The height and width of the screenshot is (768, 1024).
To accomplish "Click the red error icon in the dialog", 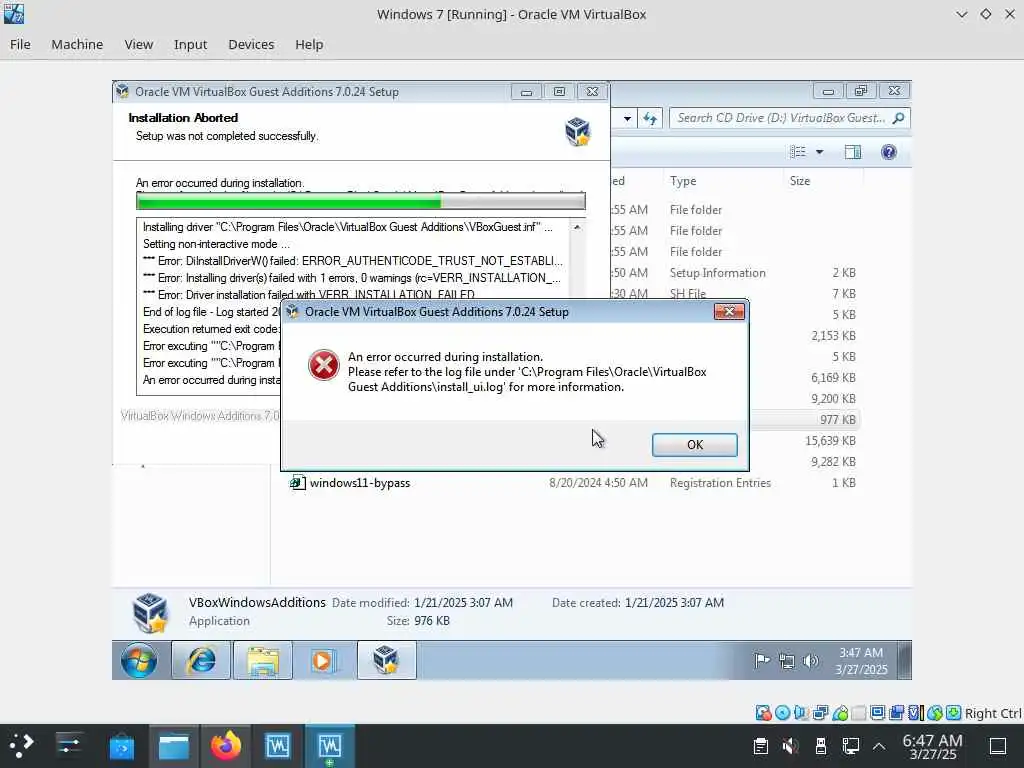I will click(323, 364).
